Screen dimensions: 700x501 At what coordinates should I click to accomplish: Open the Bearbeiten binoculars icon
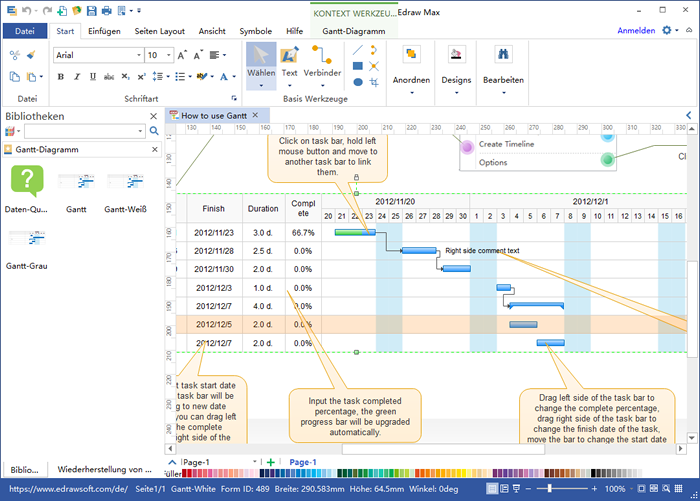(503, 55)
